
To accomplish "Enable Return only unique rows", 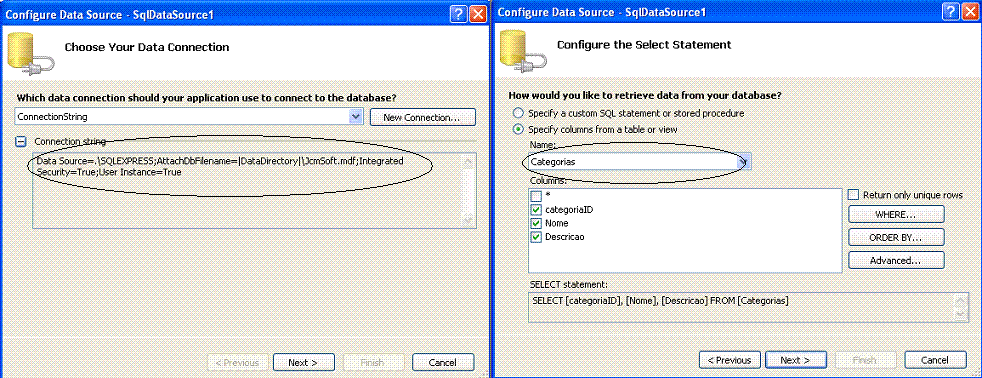I will [x=853, y=195].
